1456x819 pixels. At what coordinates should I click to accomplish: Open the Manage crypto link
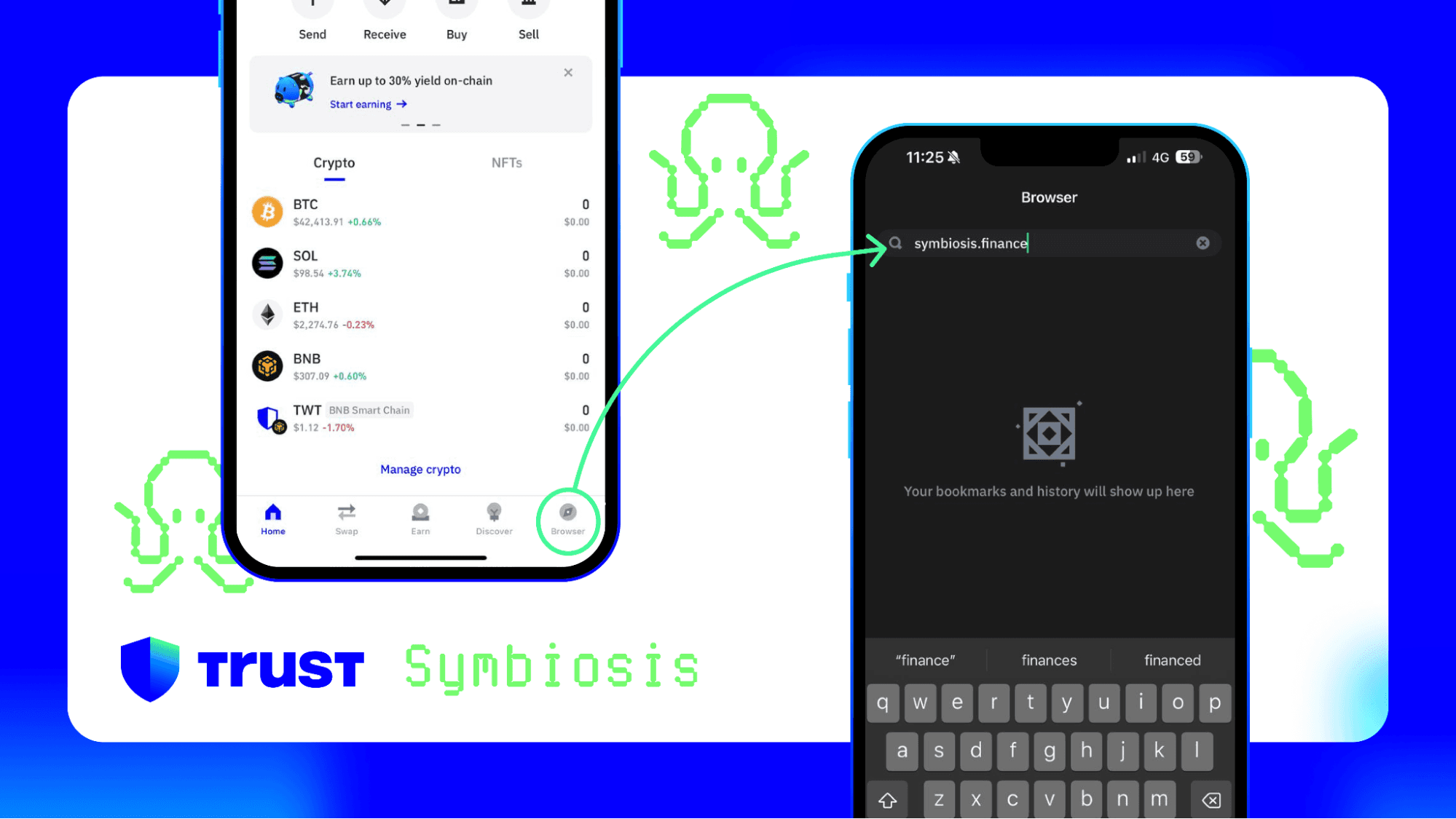(x=420, y=470)
